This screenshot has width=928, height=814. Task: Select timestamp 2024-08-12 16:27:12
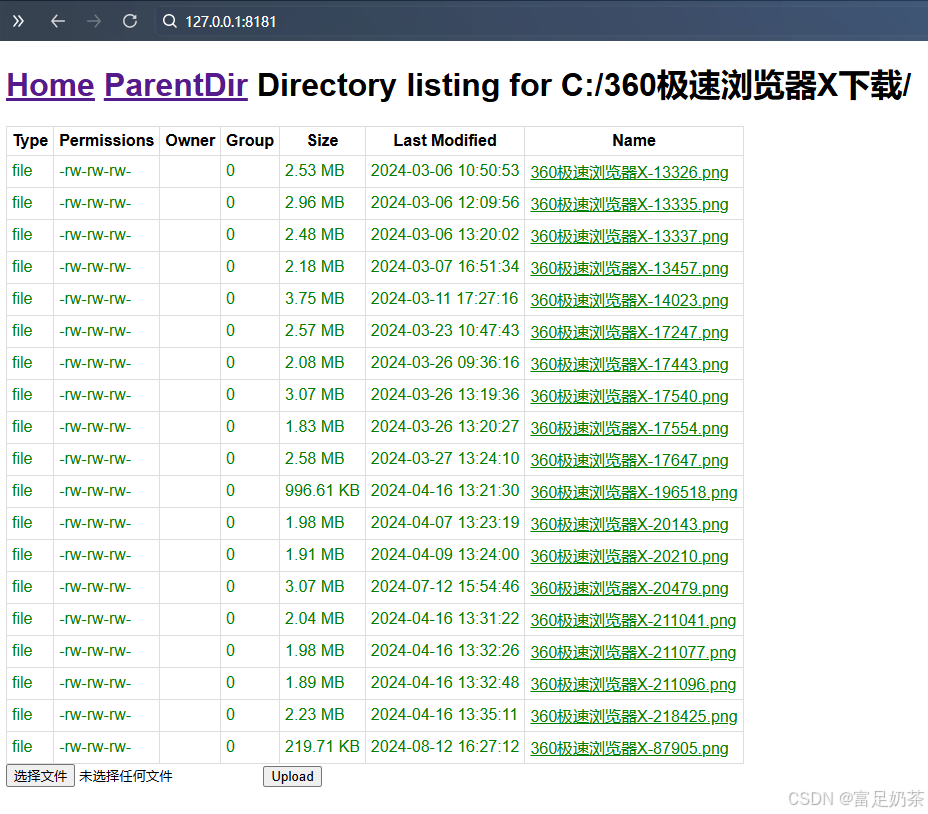[445, 746]
